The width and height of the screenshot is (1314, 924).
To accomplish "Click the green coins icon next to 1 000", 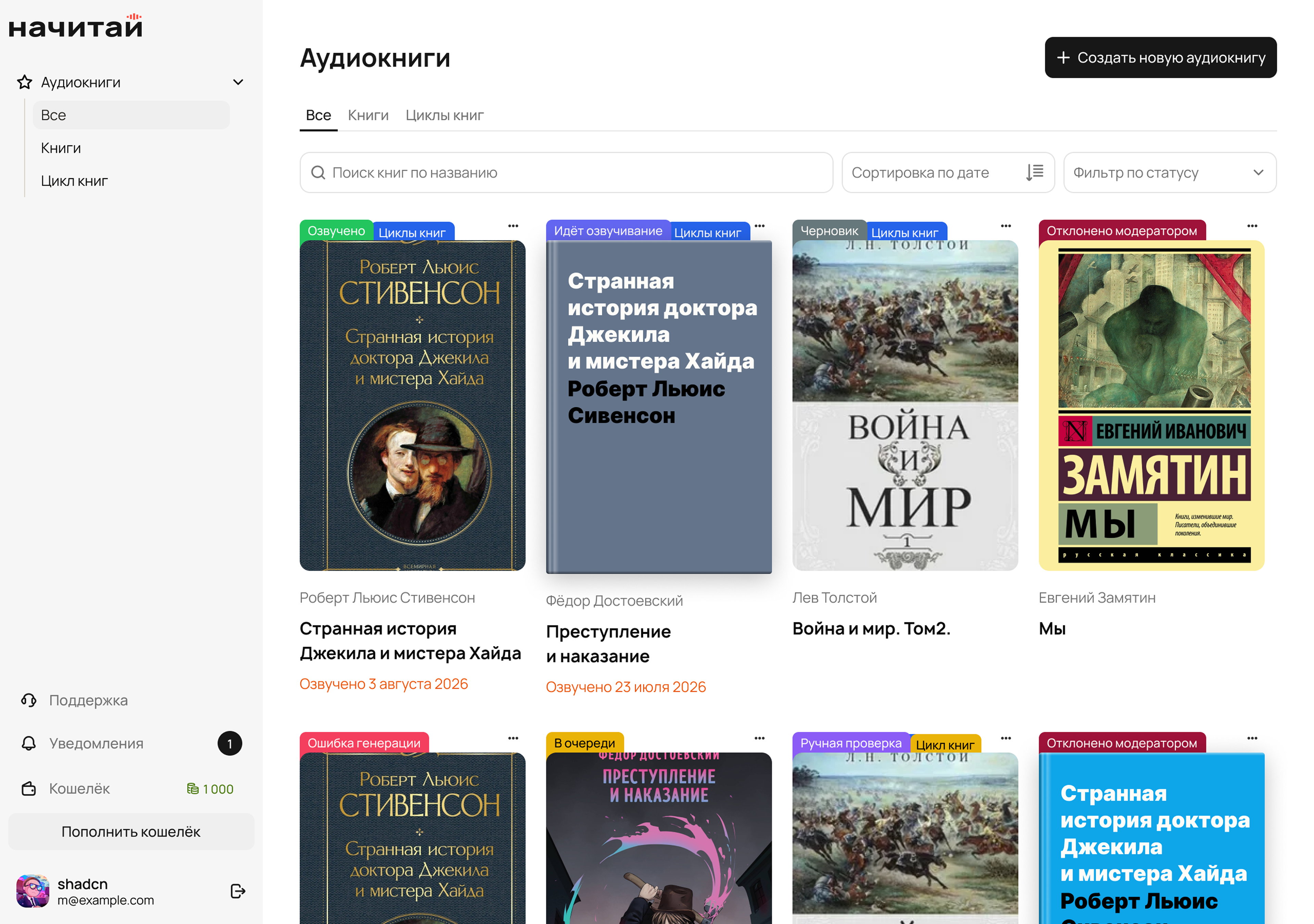I will click(x=192, y=789).
